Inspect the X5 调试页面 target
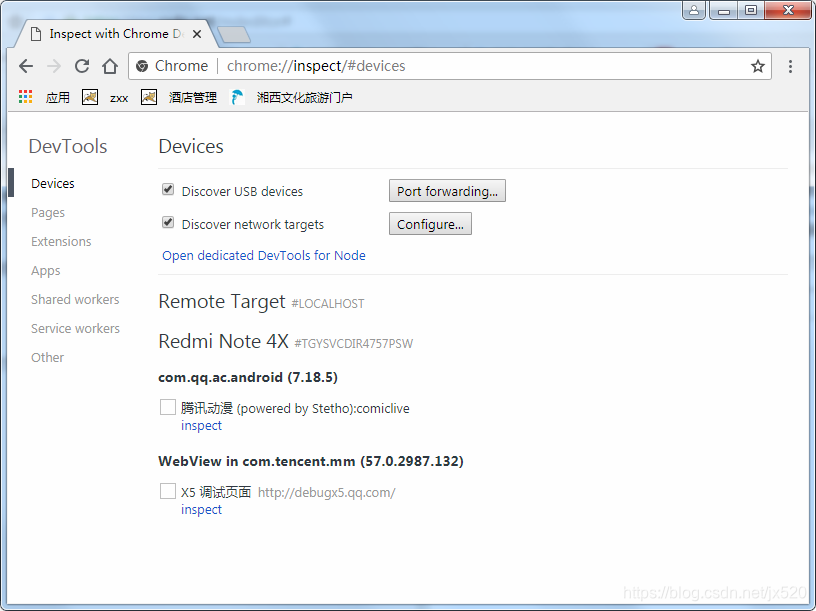The image size is (816, 611). [201, 510]
